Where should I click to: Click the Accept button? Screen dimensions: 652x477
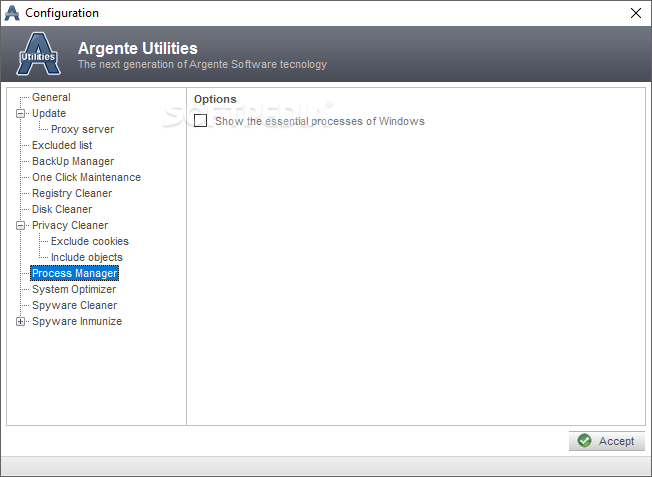pos(607,441)
